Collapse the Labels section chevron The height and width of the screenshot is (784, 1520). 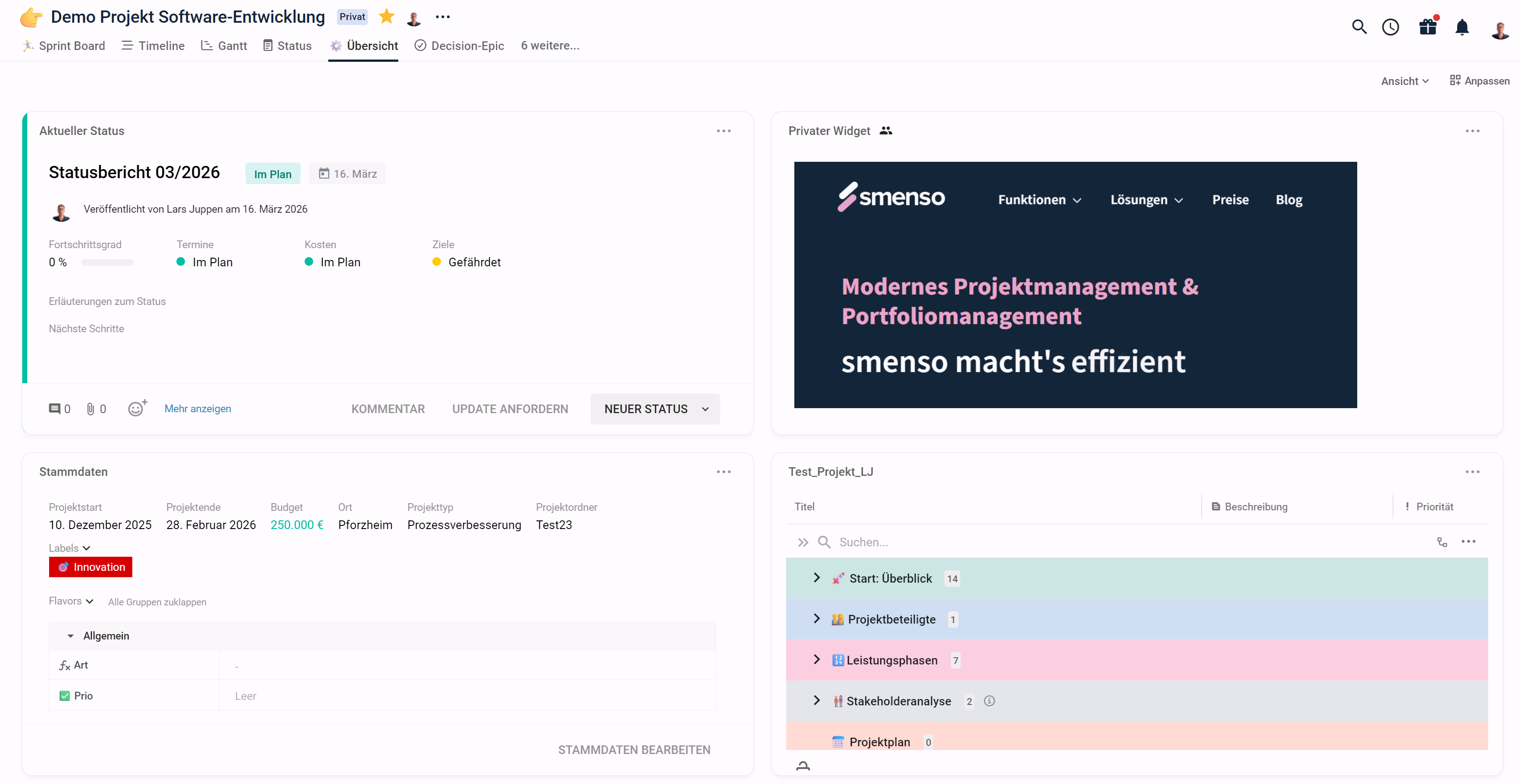pyautogui.click(x=87, y=549)
